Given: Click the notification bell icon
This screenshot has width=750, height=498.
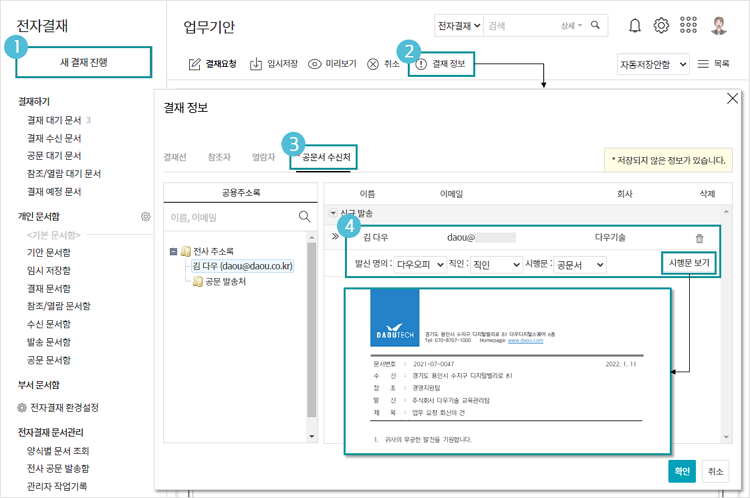Looking at the screenshot, I should (x=635, y=26).
